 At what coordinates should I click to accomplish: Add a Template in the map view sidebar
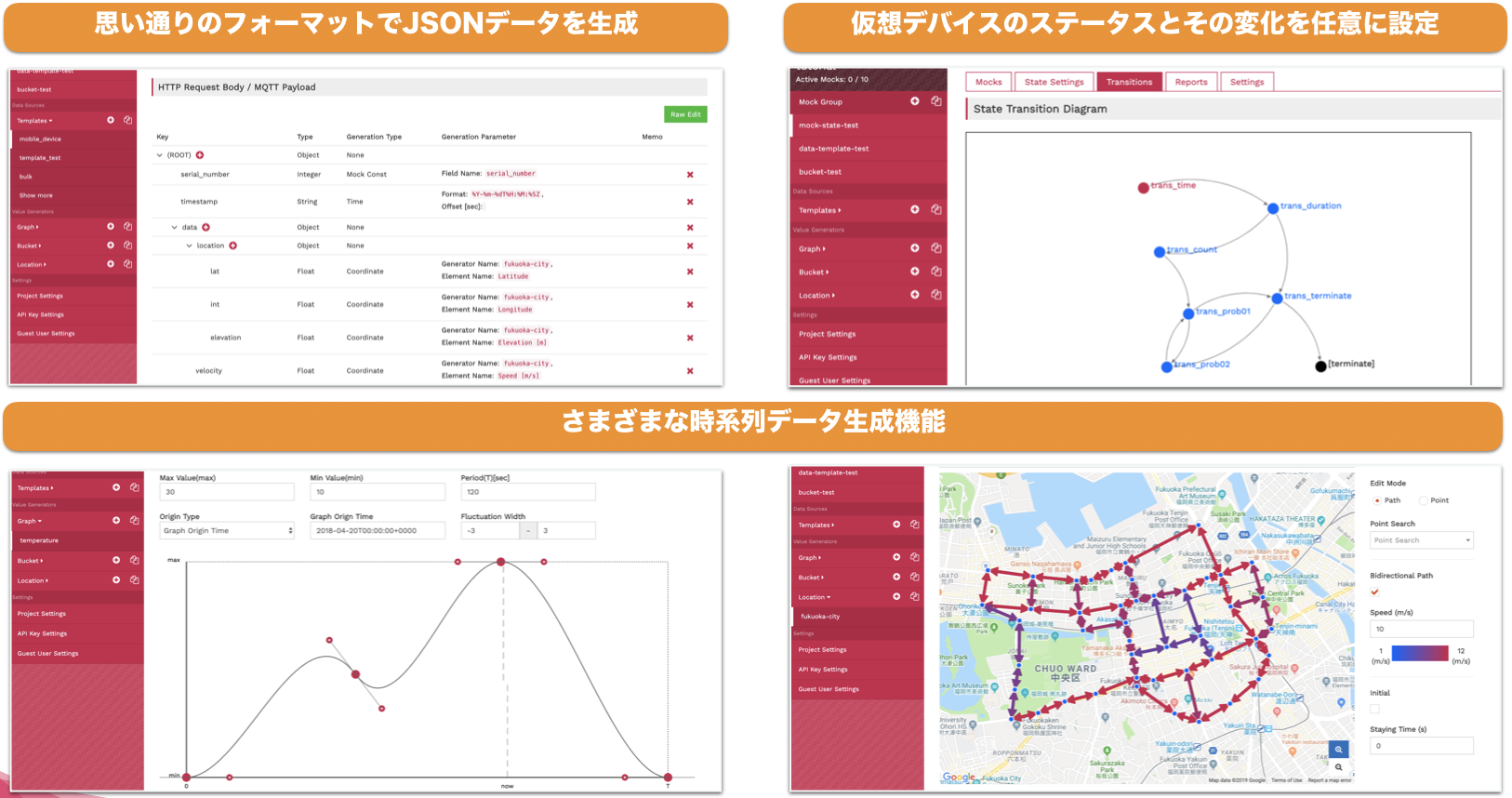pos(896,525)
